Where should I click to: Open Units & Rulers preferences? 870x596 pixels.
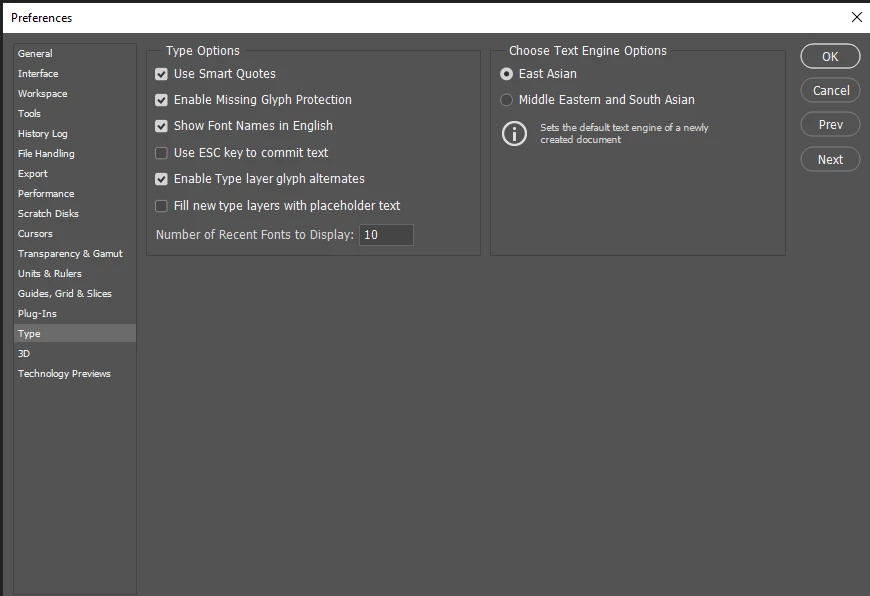point(75,273)
